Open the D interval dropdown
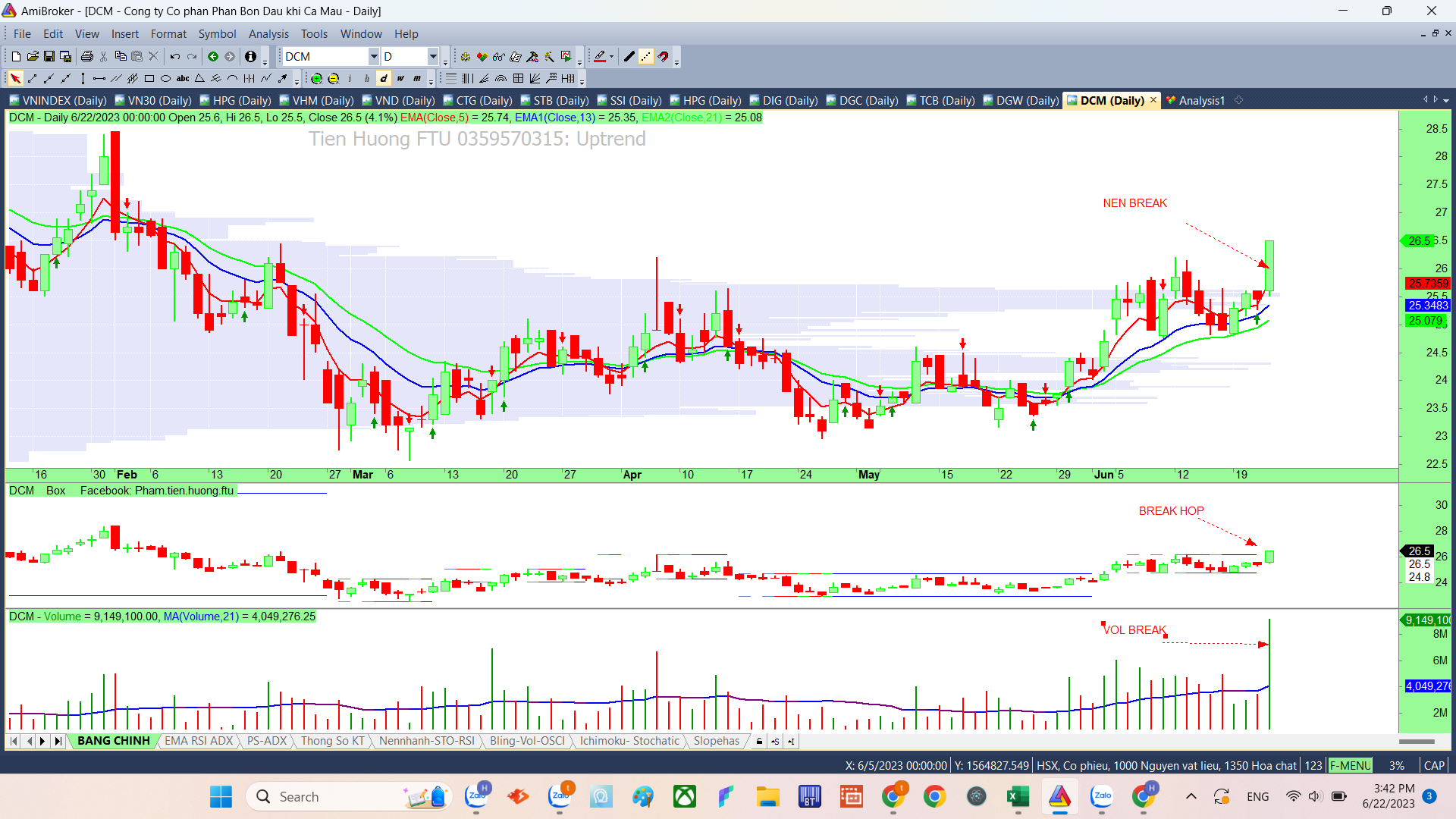 (x=432, y=56)
